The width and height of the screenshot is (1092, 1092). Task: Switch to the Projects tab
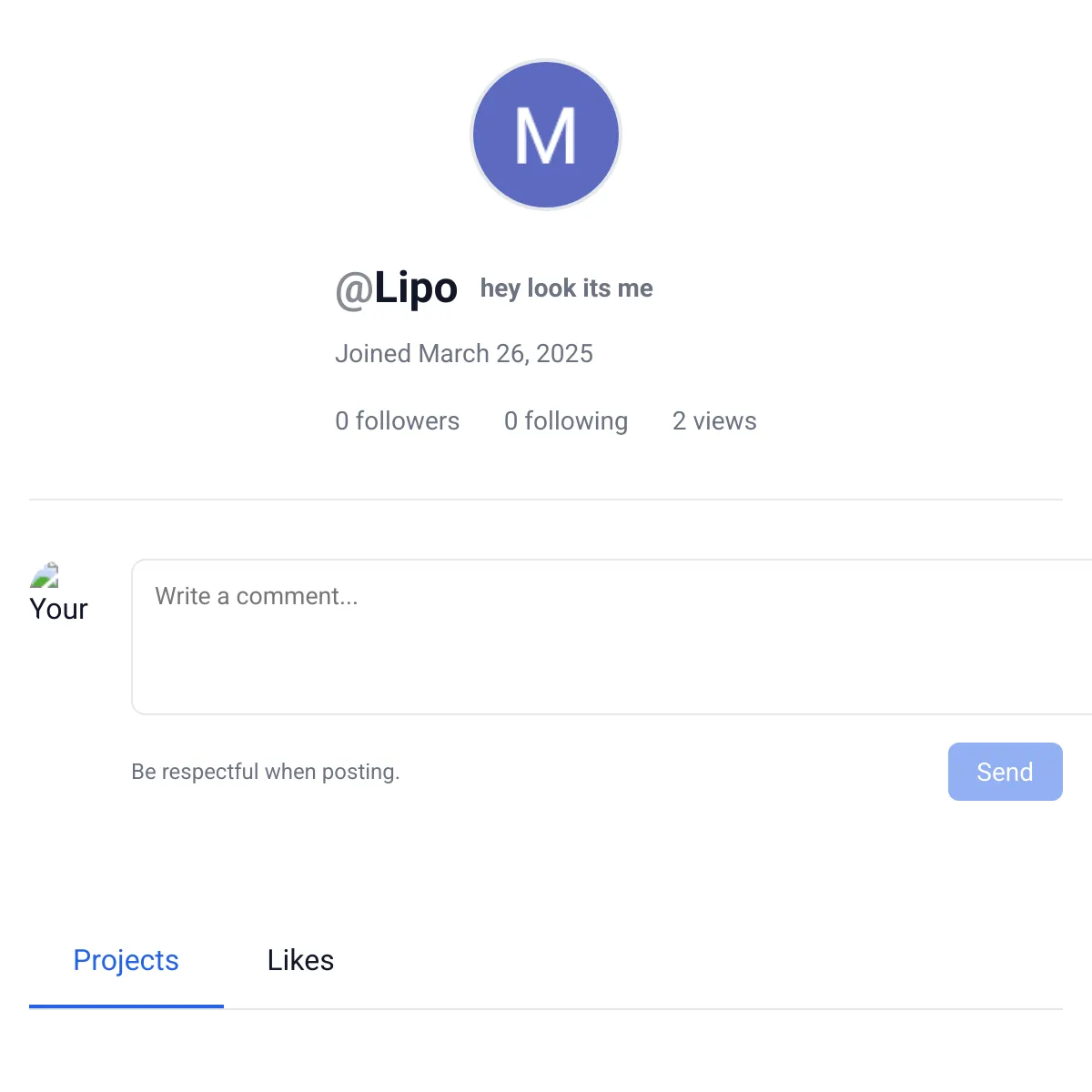[126, 960]
